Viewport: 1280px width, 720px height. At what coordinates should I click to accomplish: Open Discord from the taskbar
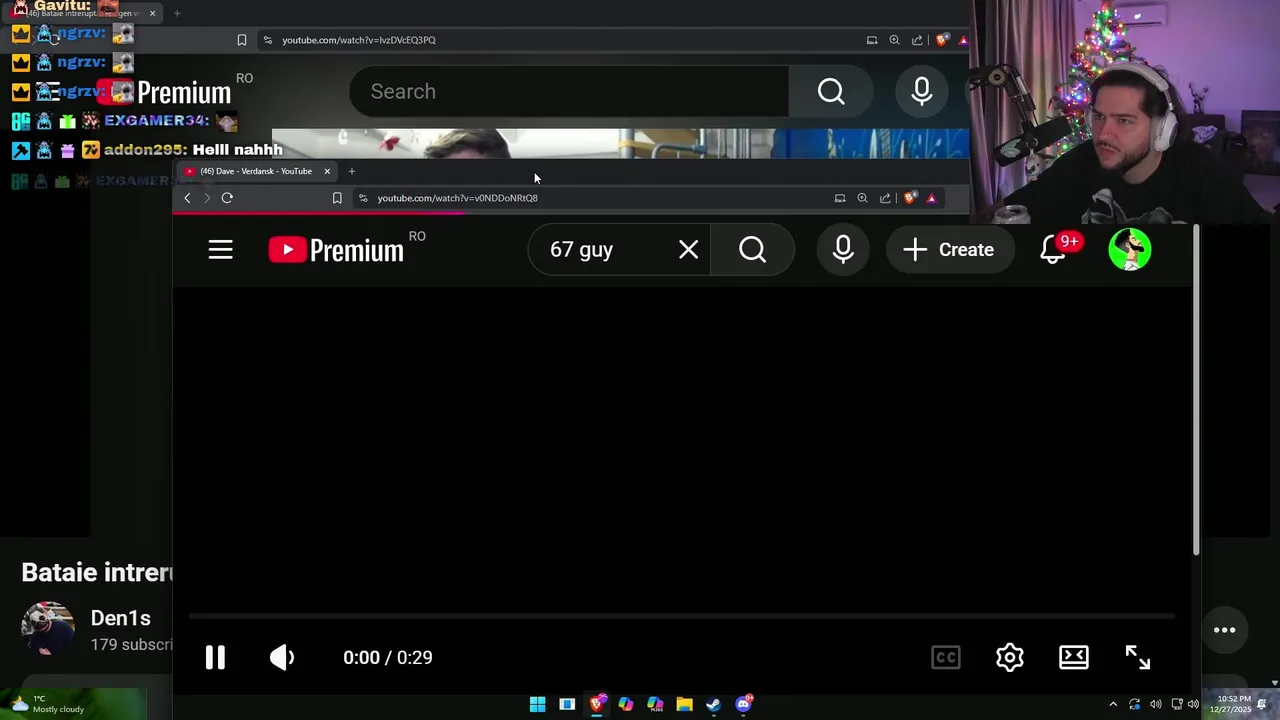pyautogui.click(x=743, y=704)
